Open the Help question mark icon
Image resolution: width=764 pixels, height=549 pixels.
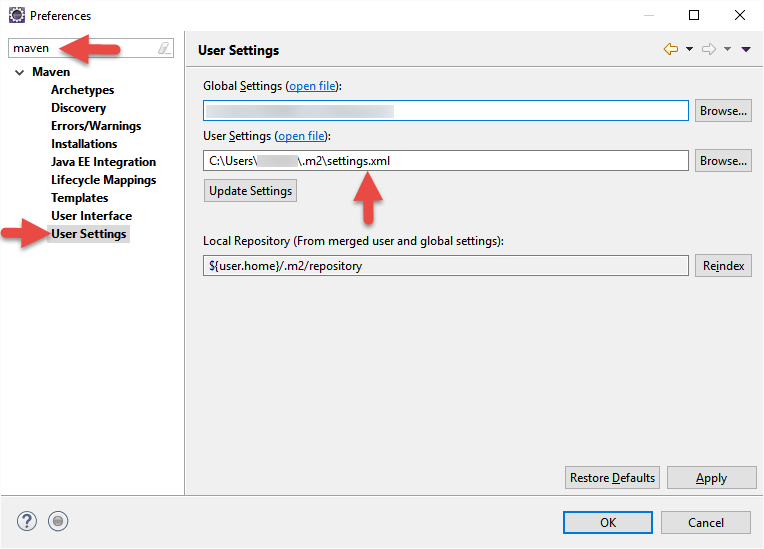point(27,521)
